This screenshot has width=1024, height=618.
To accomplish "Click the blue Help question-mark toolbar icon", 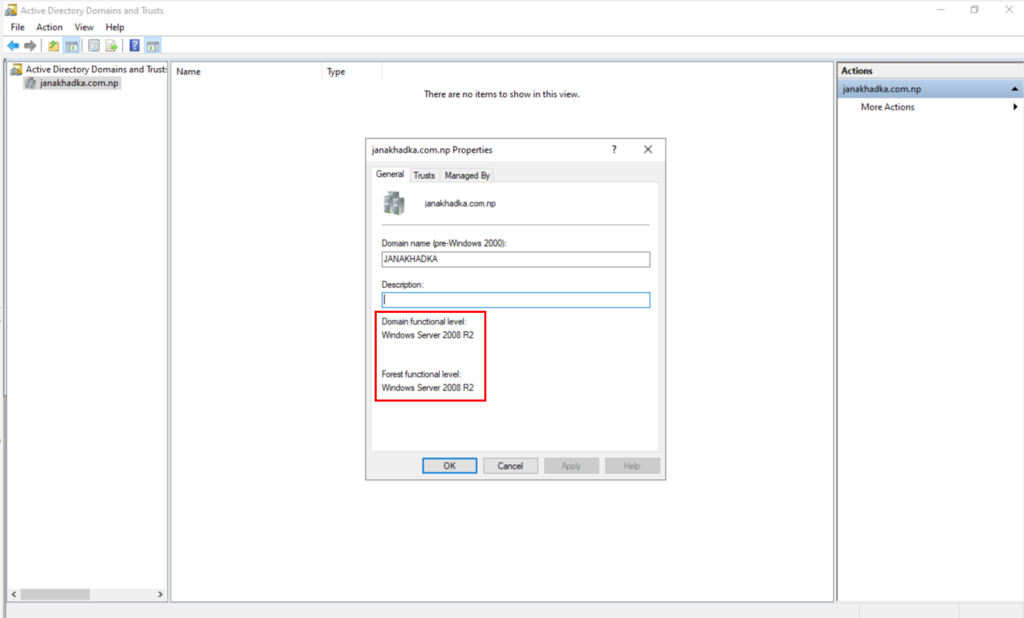I will click(135, 46).
